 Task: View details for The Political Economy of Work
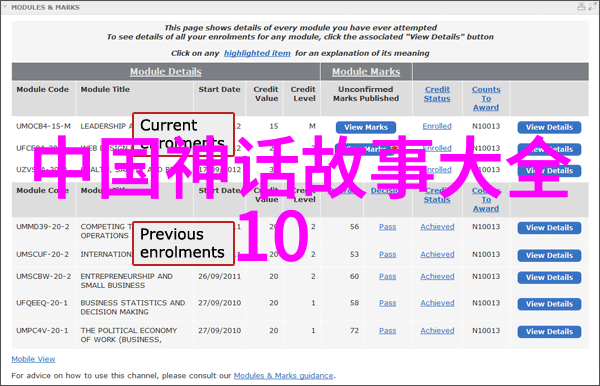point(549,332)
